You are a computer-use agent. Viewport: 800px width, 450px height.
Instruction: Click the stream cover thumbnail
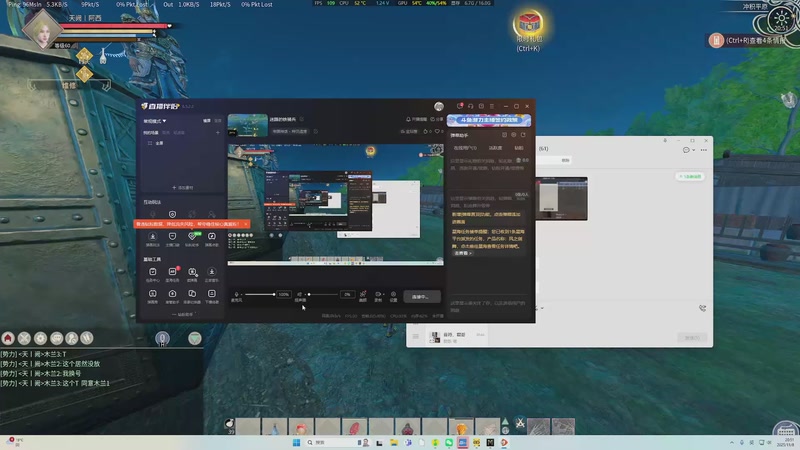pyautogui.click(x=247, y=126)
